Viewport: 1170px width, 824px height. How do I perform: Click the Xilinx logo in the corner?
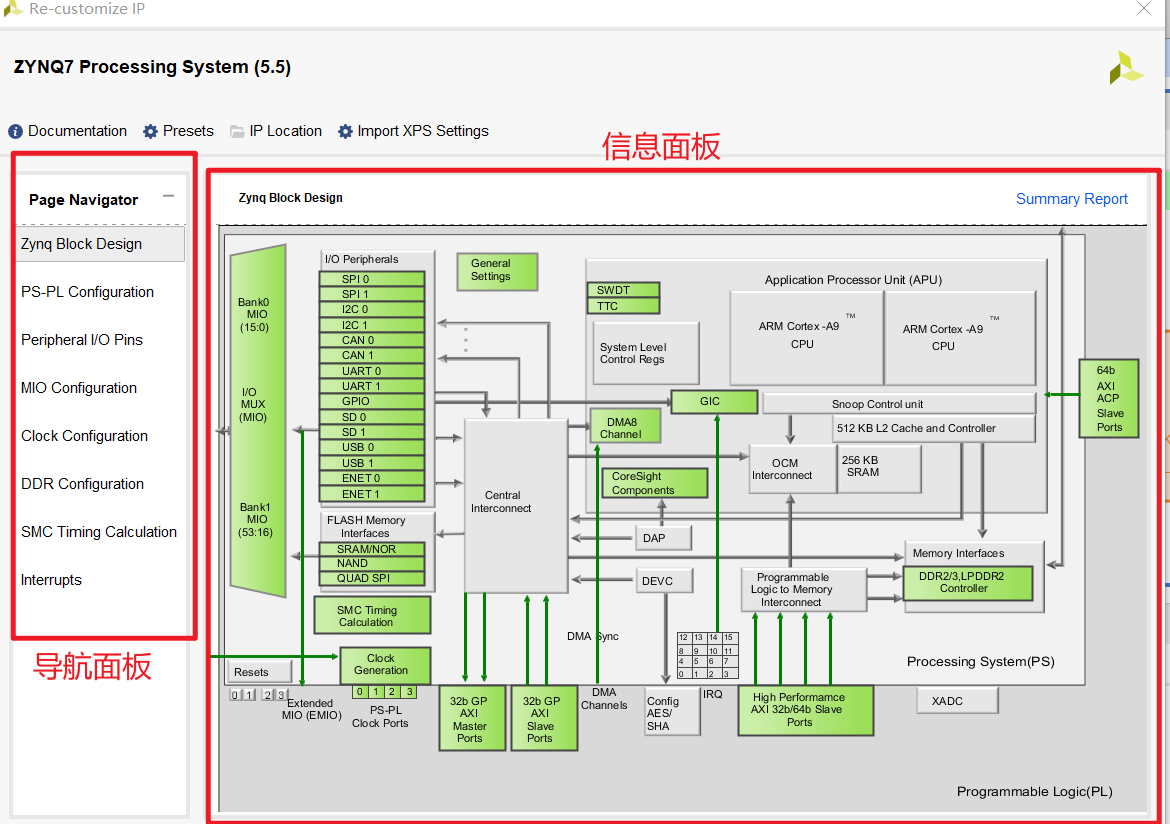tap(1126, 67)
